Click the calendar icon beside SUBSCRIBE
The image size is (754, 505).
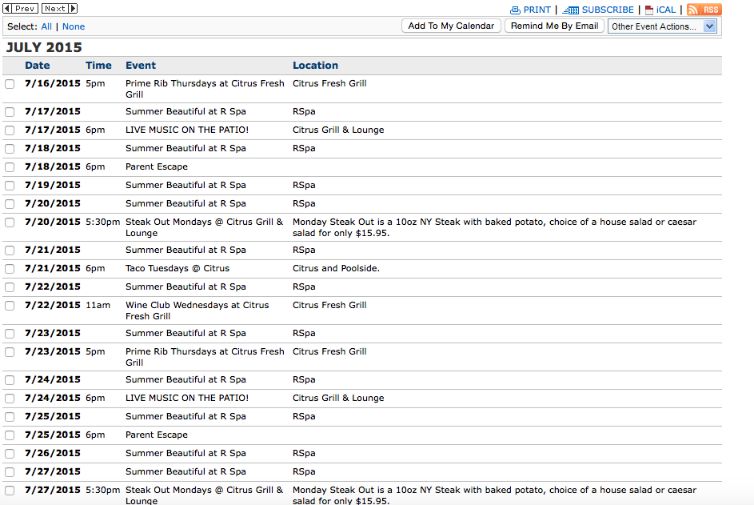point(571,10)
